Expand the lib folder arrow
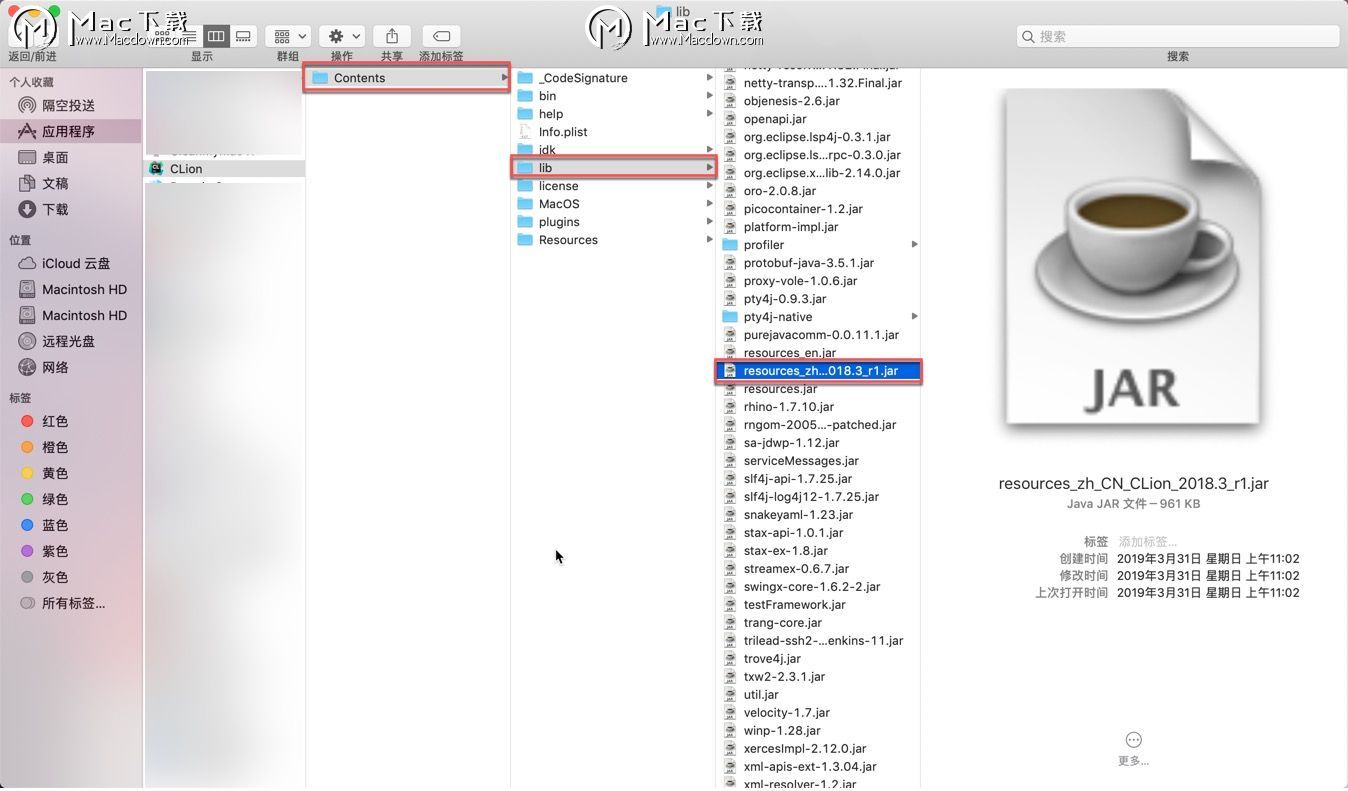Screen dimensions: 1348x791 point(709,168)
